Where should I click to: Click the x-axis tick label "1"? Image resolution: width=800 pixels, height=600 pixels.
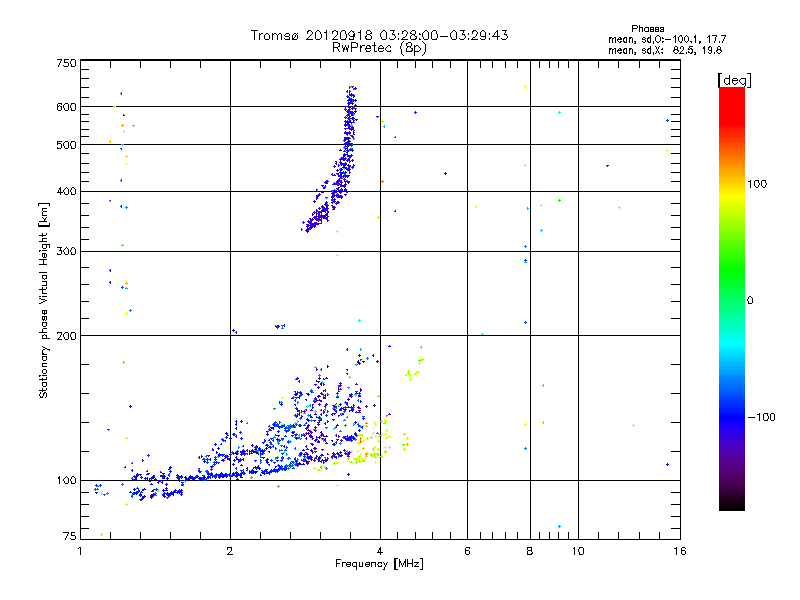(81, 551)
